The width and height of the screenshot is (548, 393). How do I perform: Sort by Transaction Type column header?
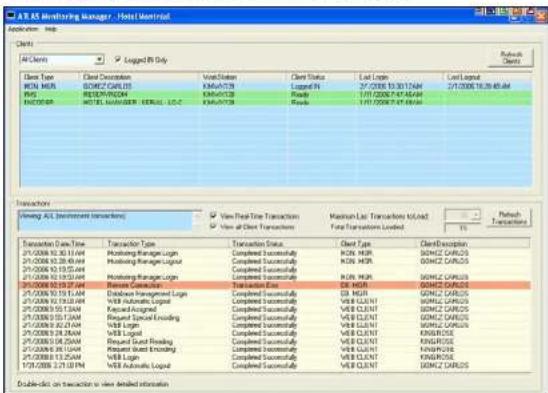166,244
